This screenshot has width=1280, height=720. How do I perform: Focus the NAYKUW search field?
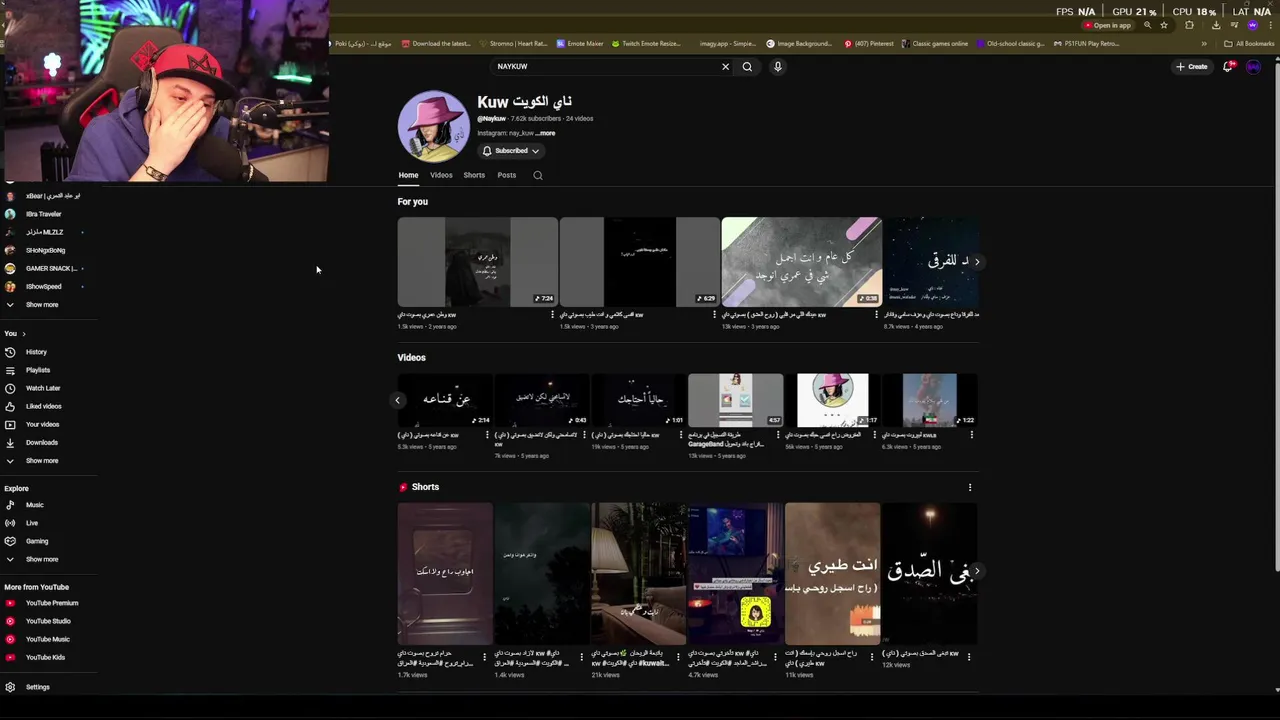(605, 67)
